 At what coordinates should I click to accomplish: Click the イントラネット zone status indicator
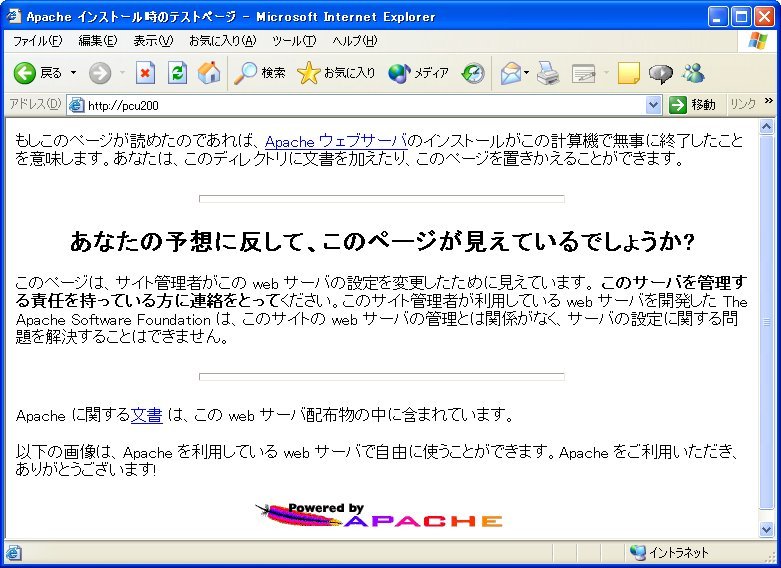[669, 552]
